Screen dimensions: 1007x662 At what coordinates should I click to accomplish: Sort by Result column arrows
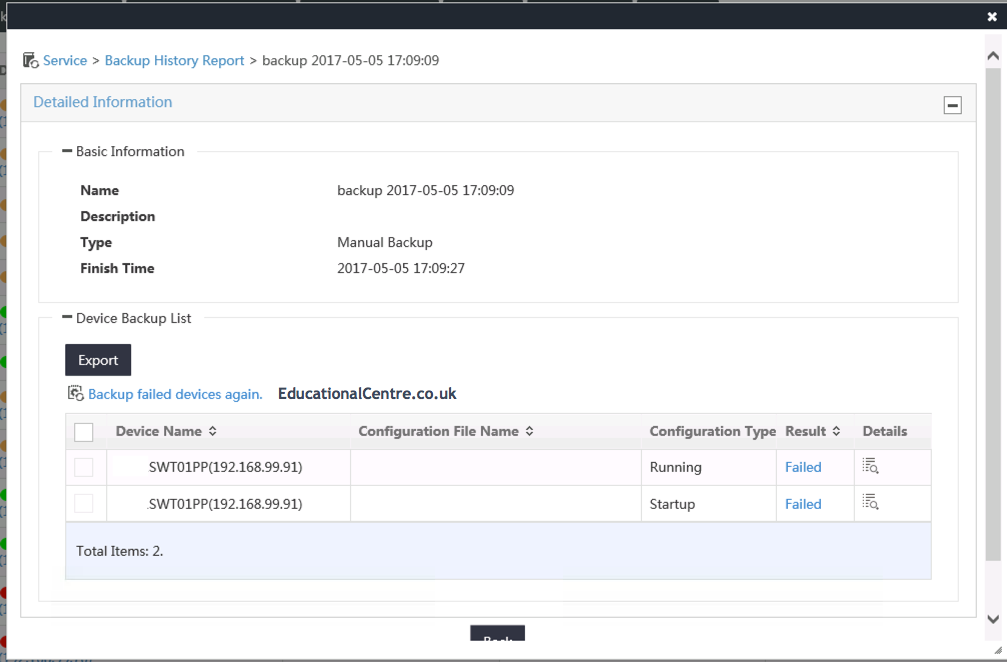(836, 432)
